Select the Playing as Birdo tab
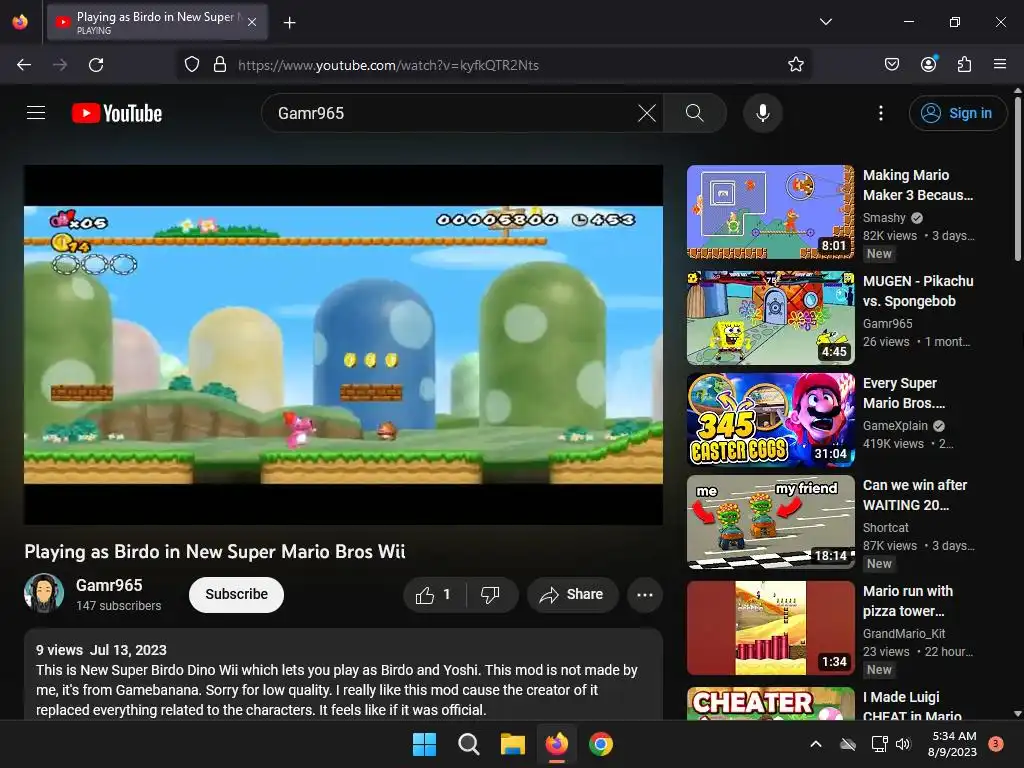Image resolution: width=1024 pixels, height=768 pixels. (157, 22)
